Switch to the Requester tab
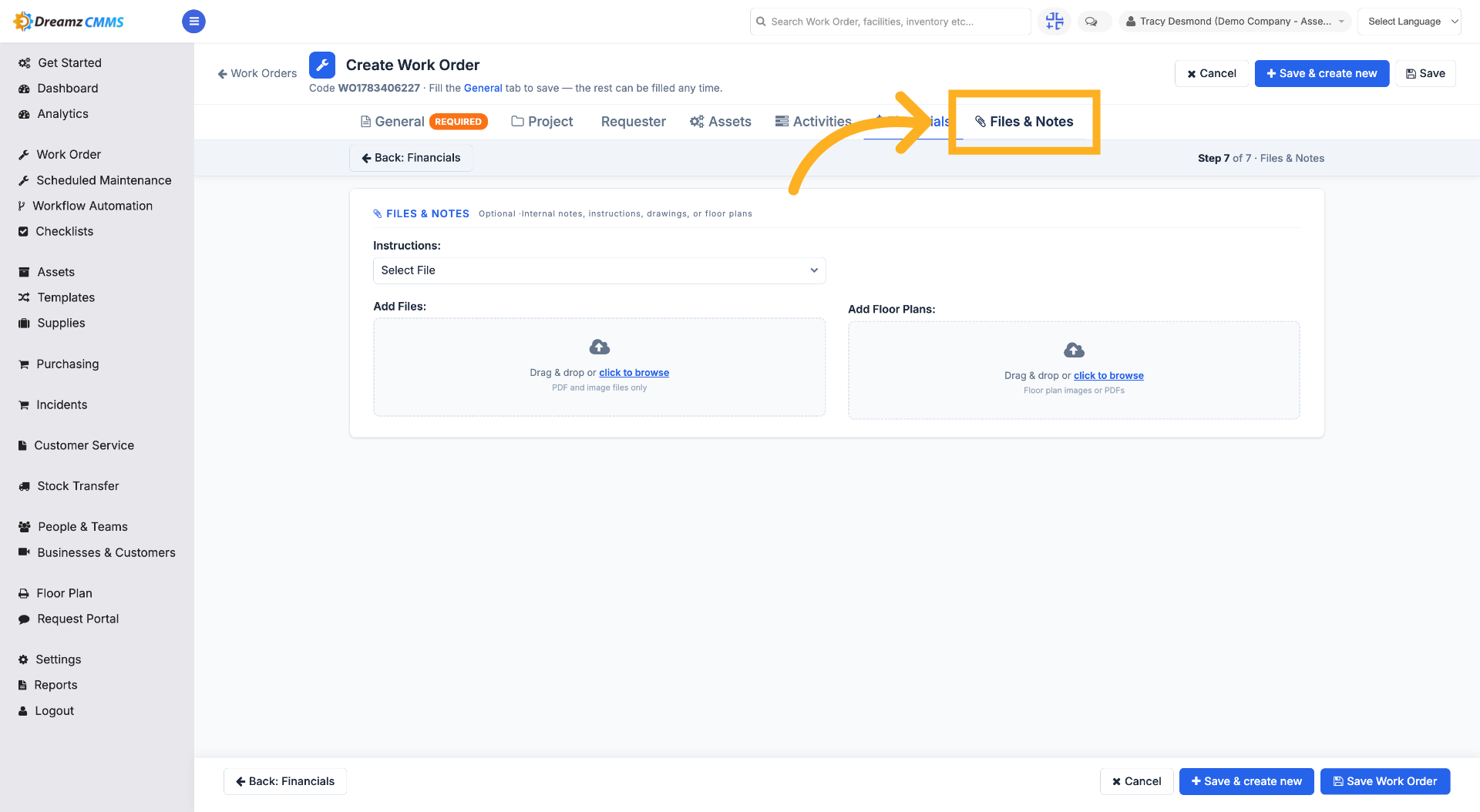This screenshot has width=1480, height=812. point(633,122)
